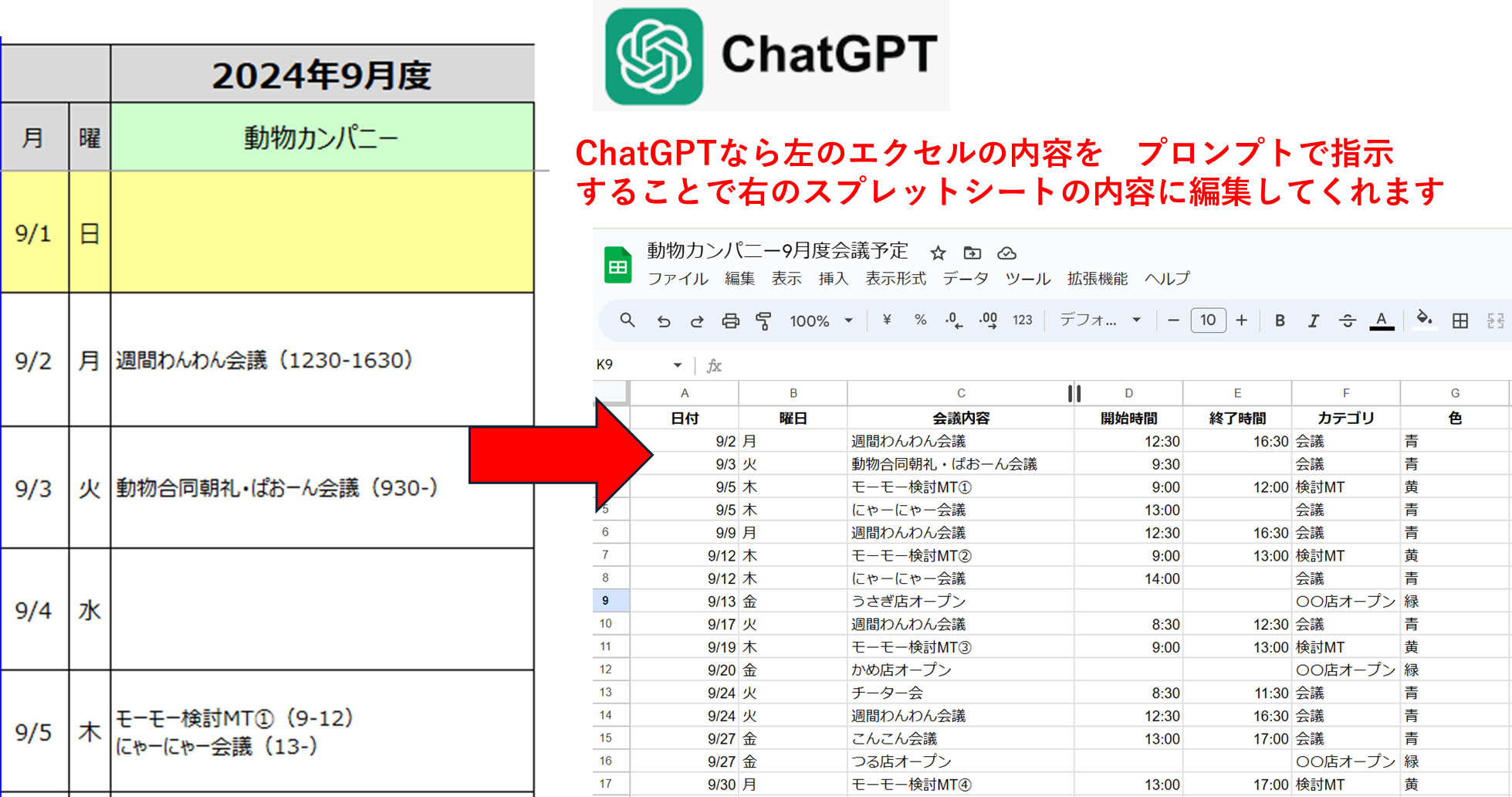Select the paint format roller icon
The height and width of the screenshot is (797, 1512).
point(763,320)
